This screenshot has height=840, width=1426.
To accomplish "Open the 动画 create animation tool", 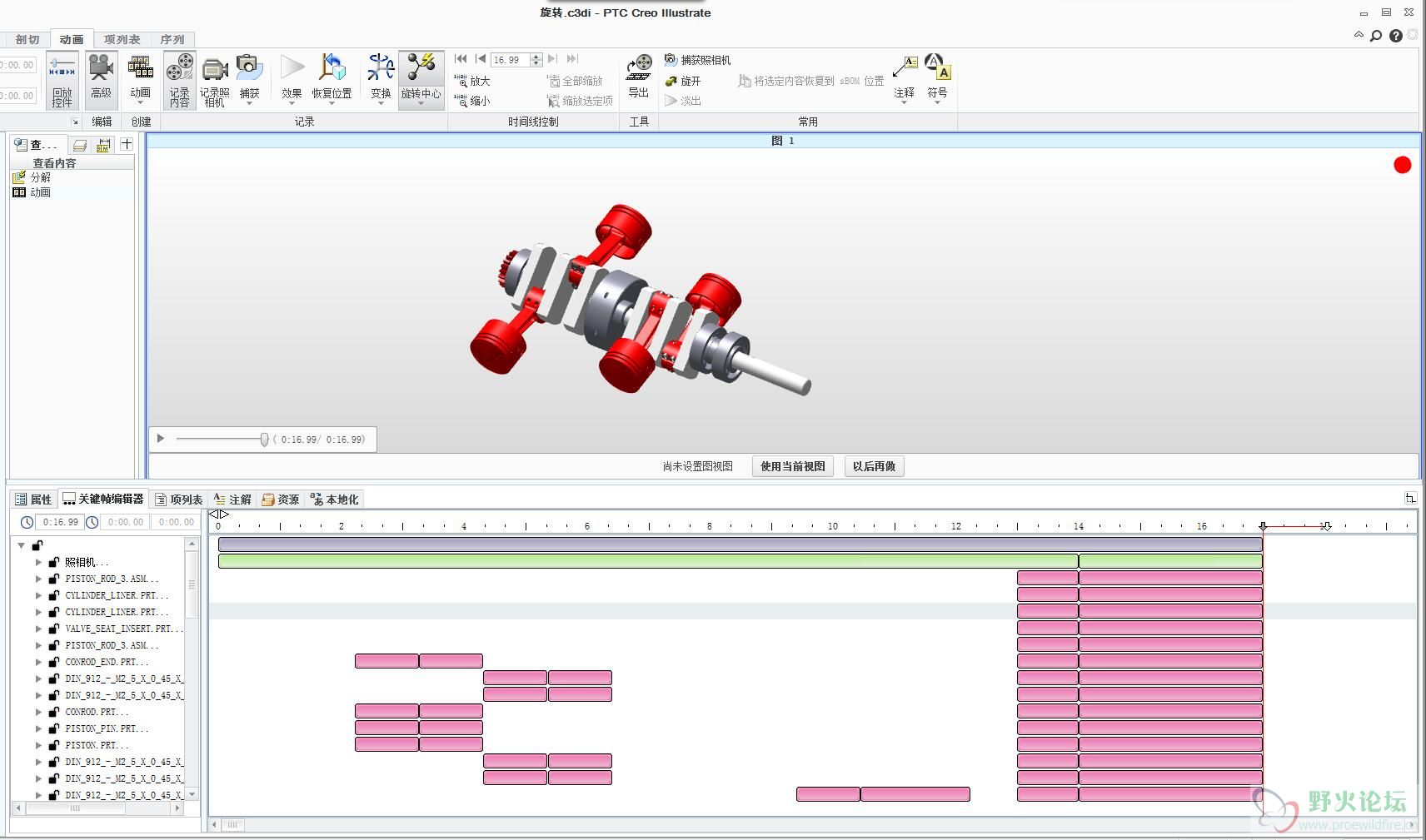I will point(141,77).
